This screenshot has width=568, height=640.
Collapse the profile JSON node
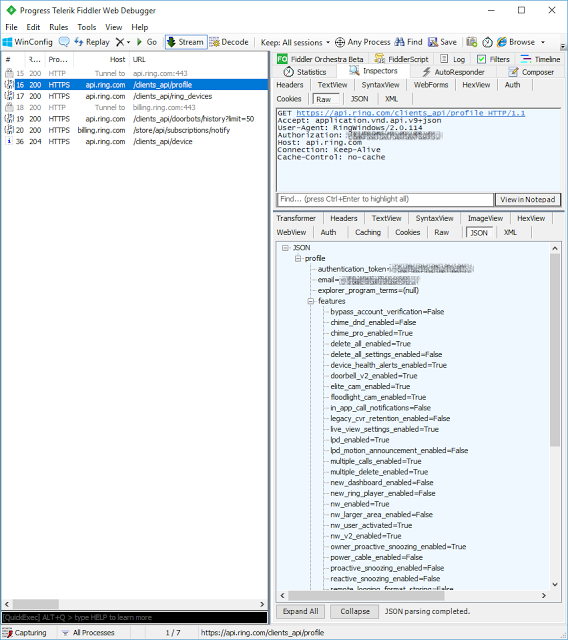[x=298, y=258]
